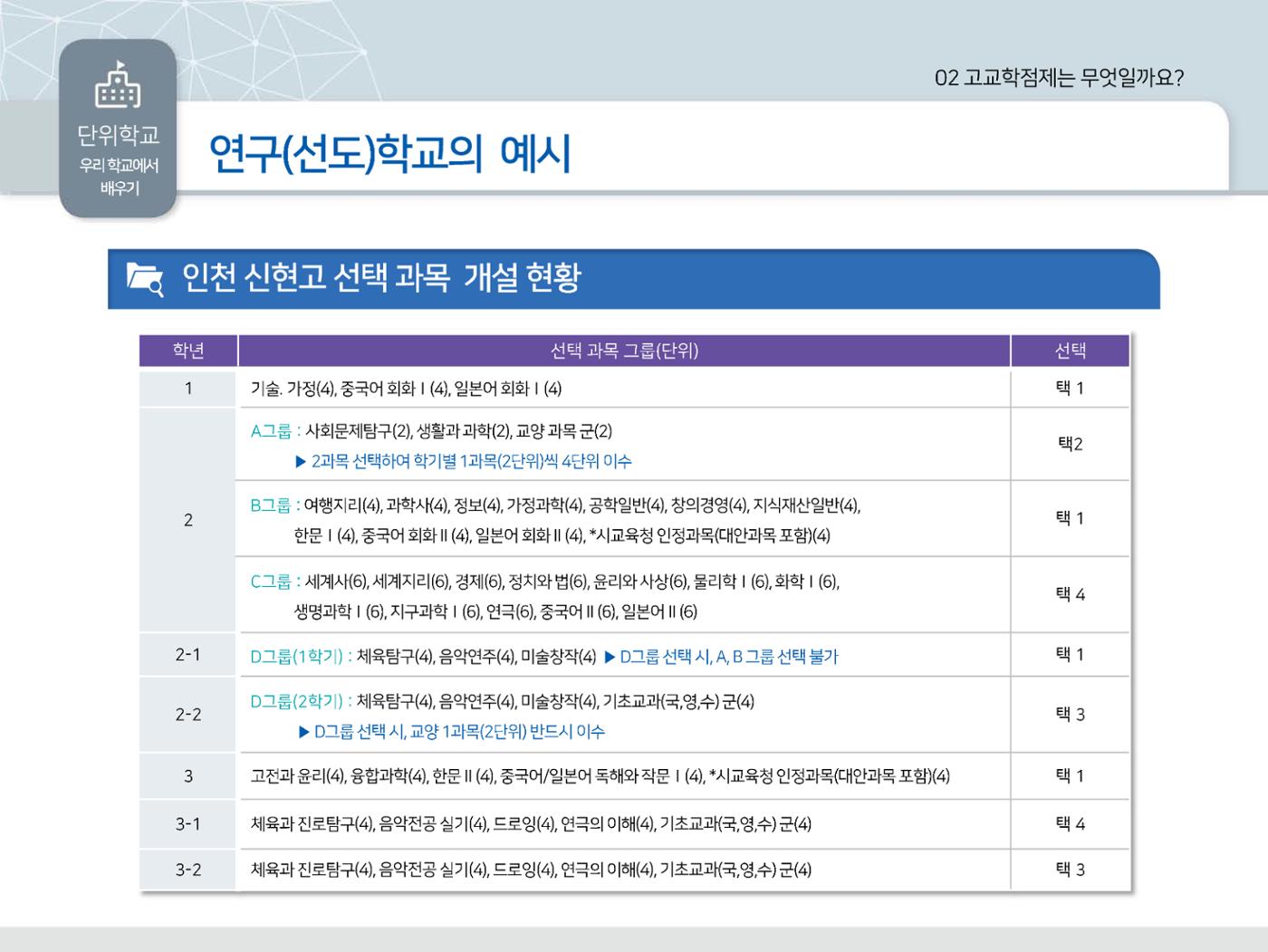
Task: Click the row starting 고전과 윤리(4), 융합과학(4)
Action: pos(600,776)
